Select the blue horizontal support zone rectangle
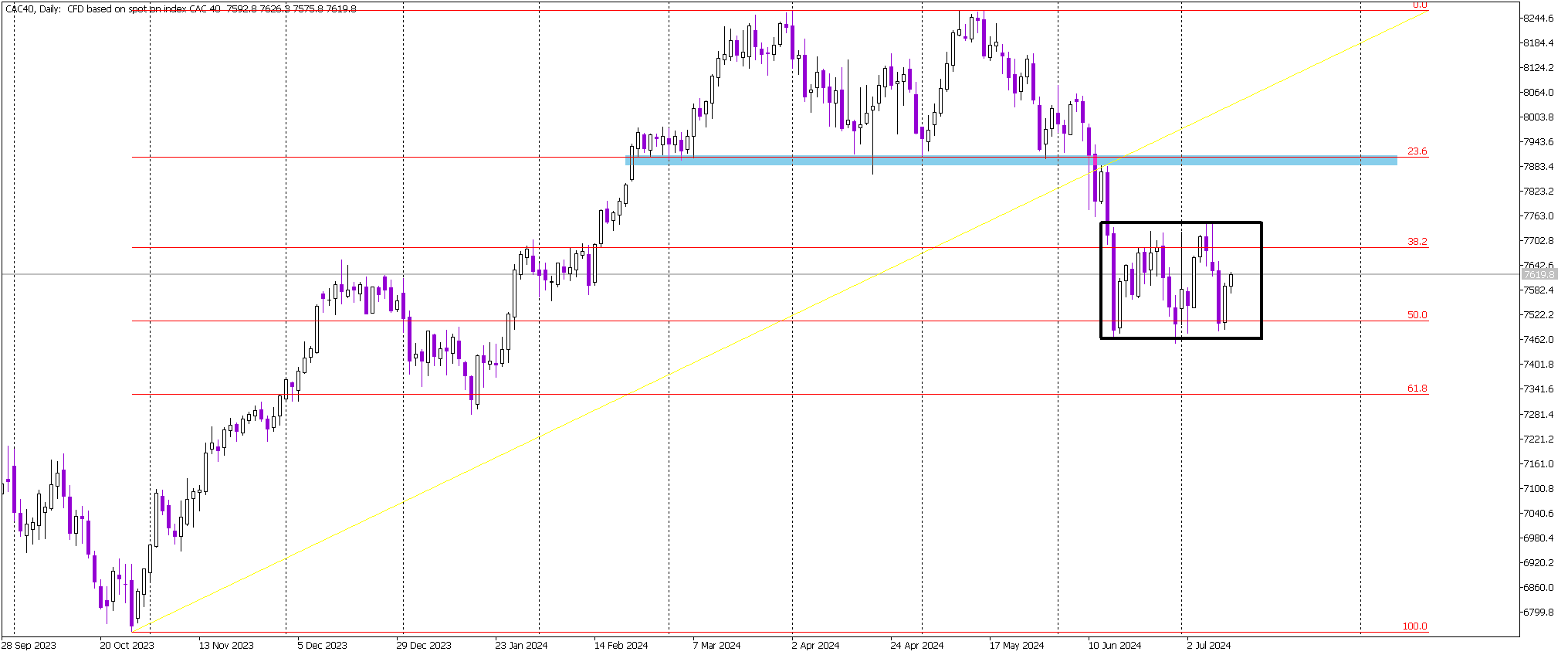Viewport: 1568px width, 655px height. (x=1011, y=161)
